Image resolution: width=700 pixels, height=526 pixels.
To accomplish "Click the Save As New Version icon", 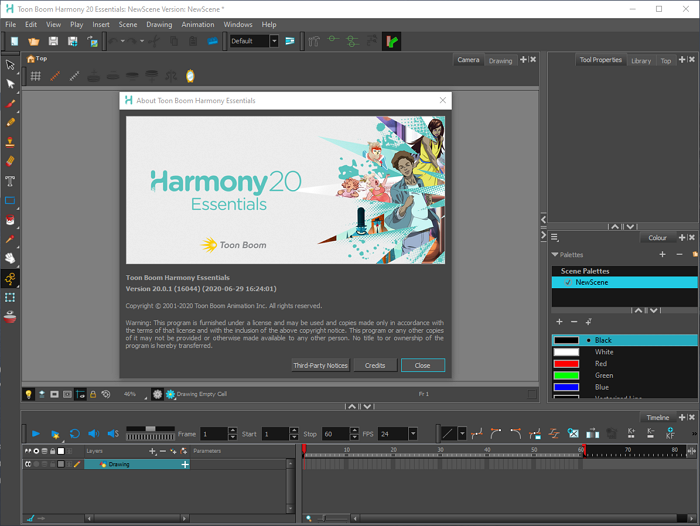I will click(72, 42).
